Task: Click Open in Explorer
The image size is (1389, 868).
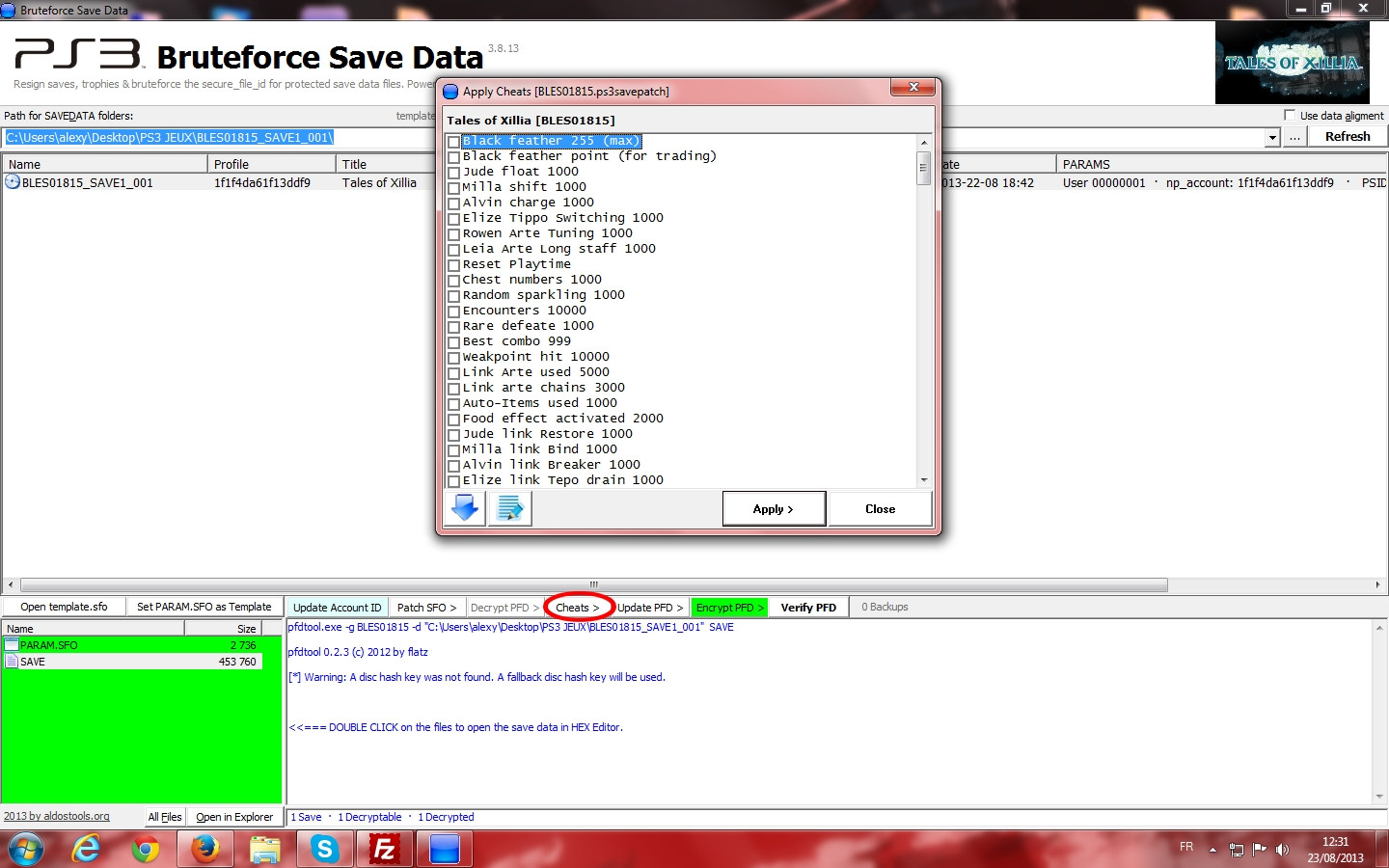Action: [x=234, y=817]
